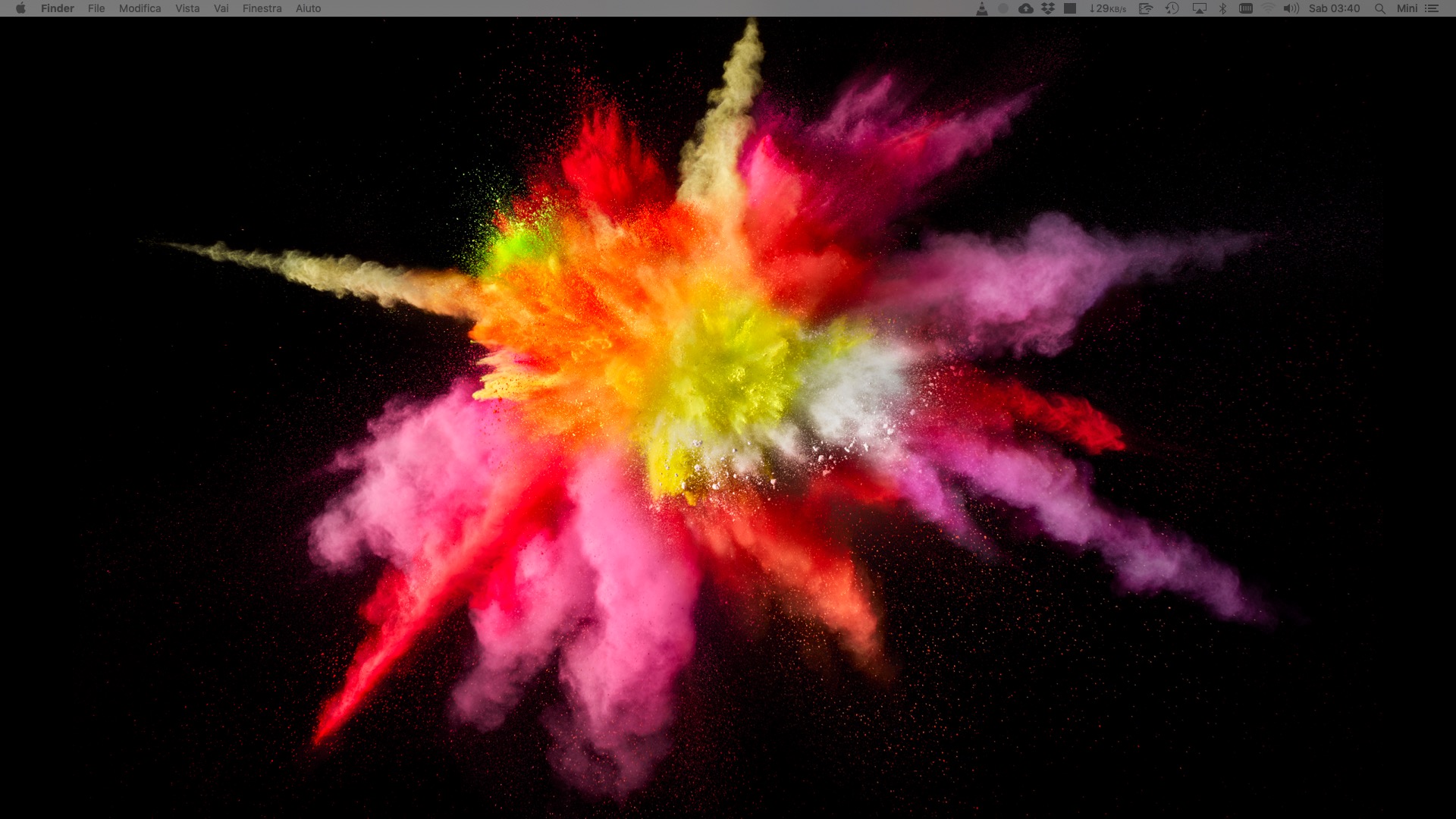The height and width of the screenshot is (819, 1456).
Task: Open Spotlight search magnifier
Action: pos(1380,8)
